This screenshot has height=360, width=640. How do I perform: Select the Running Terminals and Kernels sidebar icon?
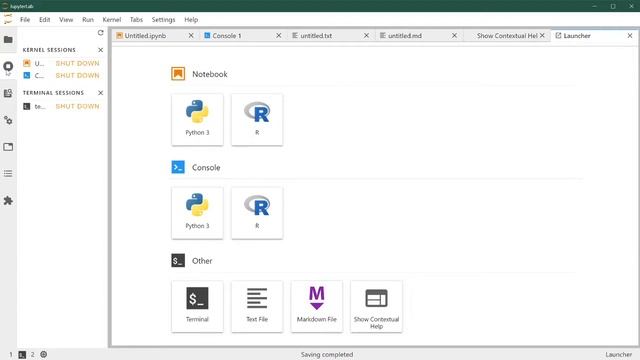click(8, 67)
